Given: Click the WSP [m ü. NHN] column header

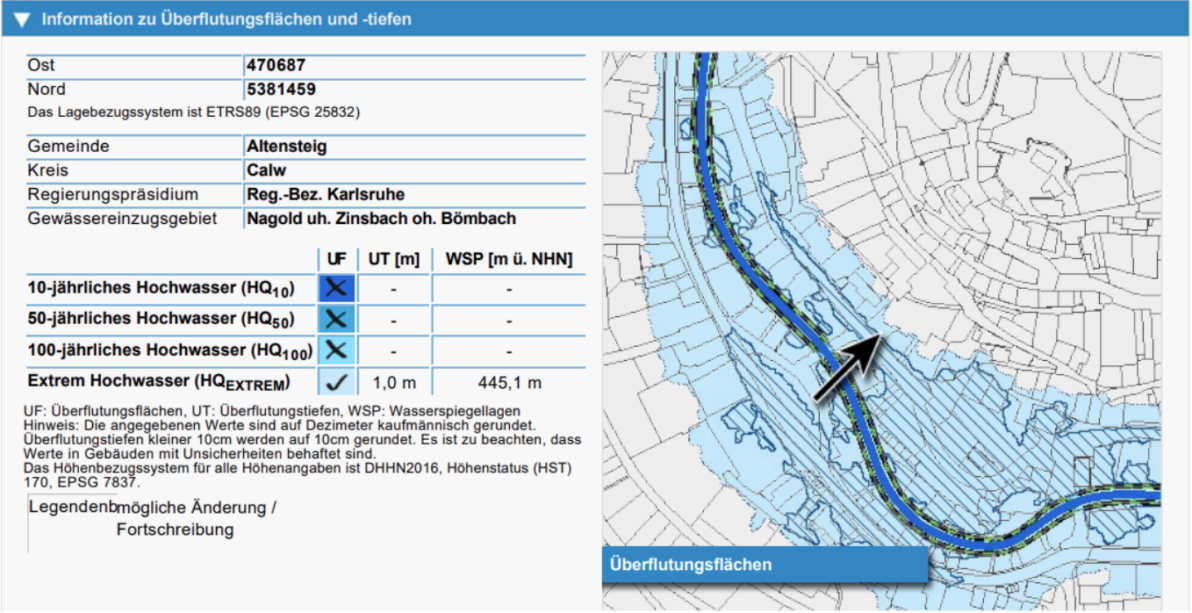Looking at the screenshot, I should 509,259.
